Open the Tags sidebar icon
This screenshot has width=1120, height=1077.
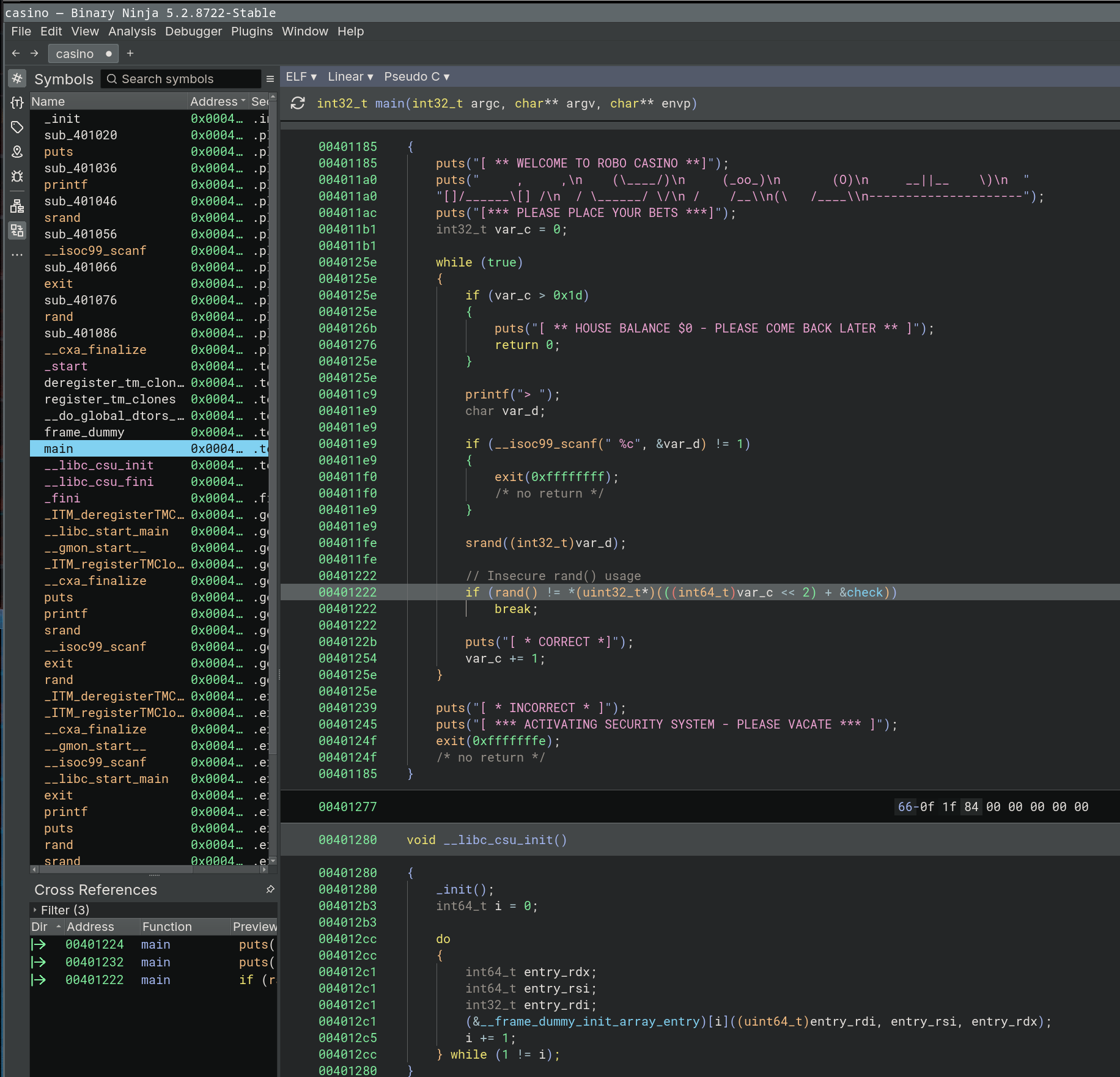[17, 127]
